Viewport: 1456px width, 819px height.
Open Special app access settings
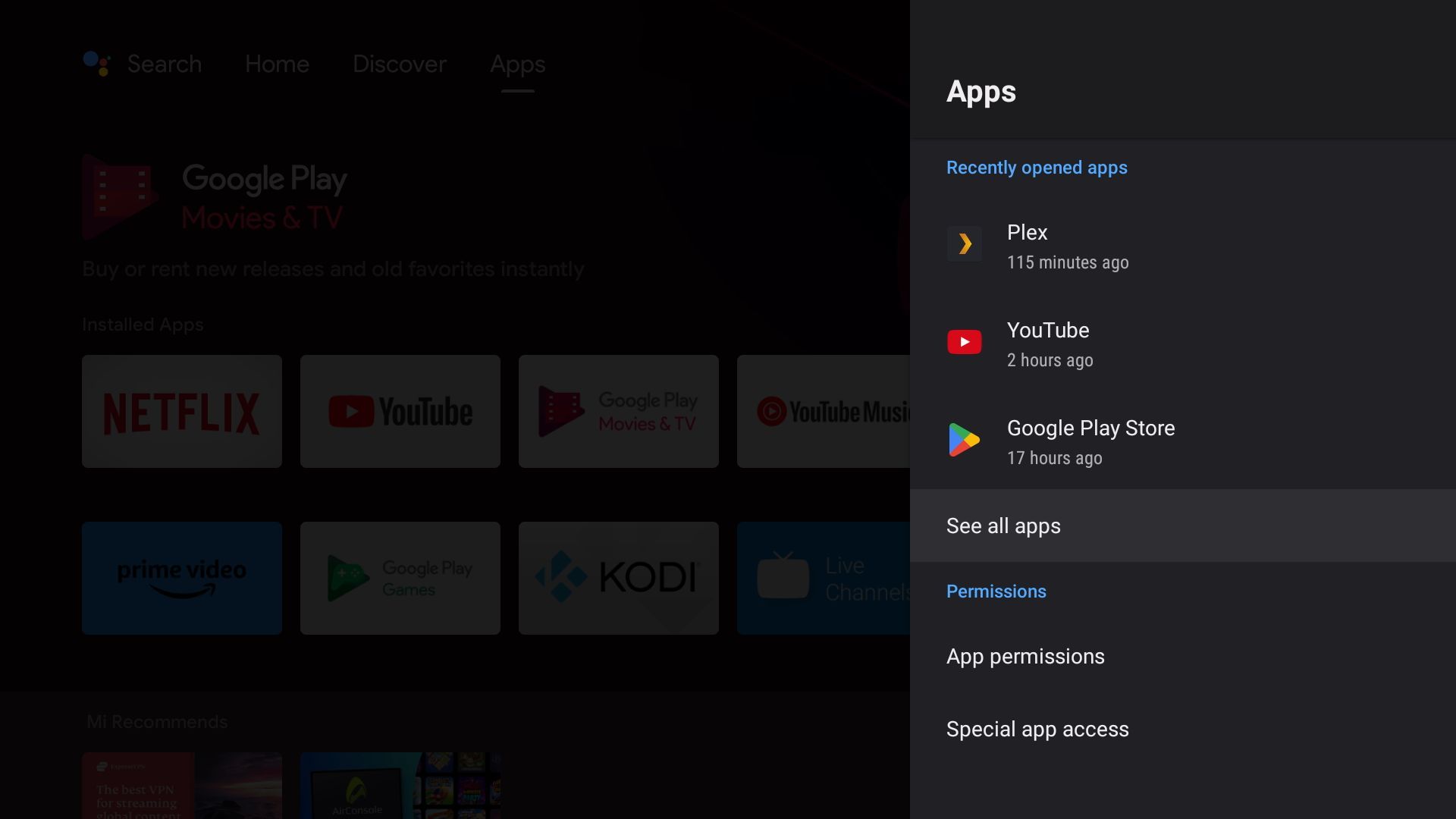coord(1037,729)
